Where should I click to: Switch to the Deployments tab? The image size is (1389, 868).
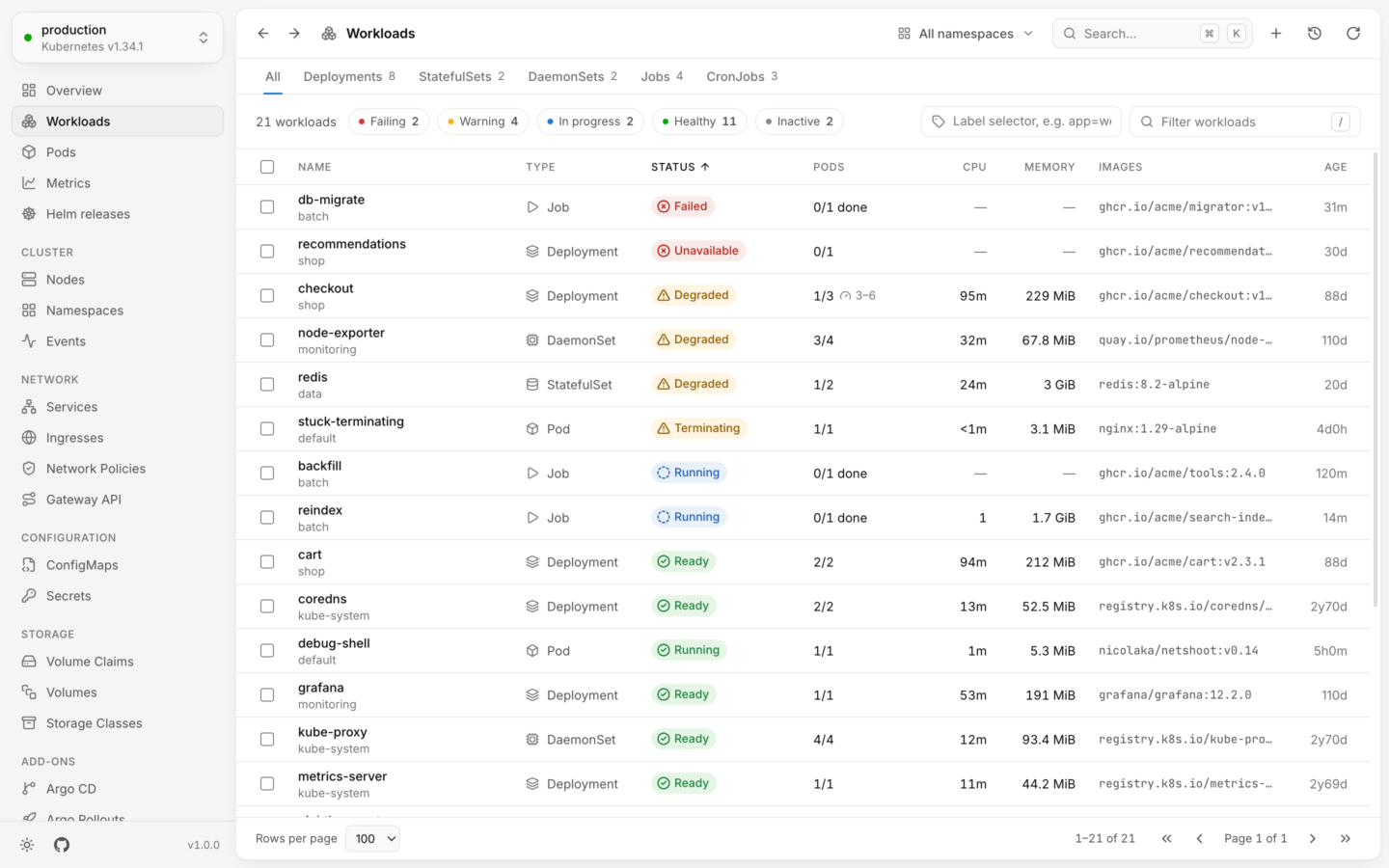[x=349, y=77]
